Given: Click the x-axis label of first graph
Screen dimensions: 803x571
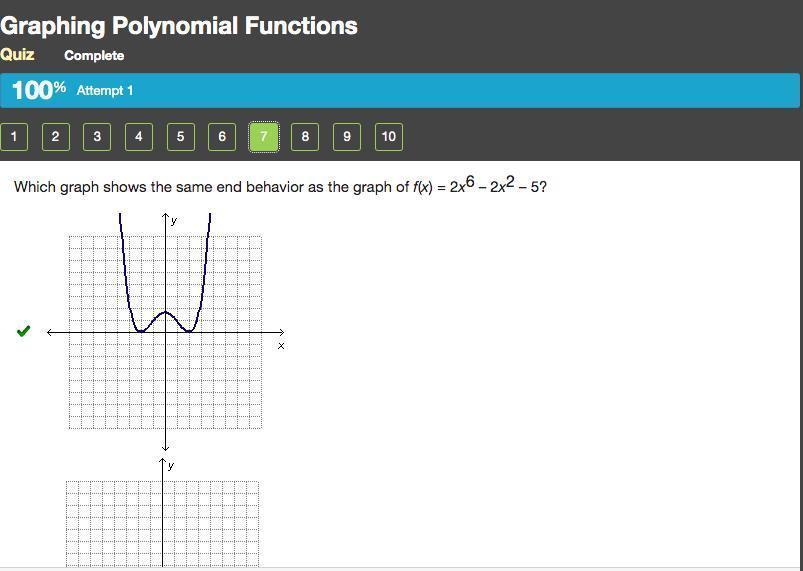Looking at the screenshot, I should point(281,346).
